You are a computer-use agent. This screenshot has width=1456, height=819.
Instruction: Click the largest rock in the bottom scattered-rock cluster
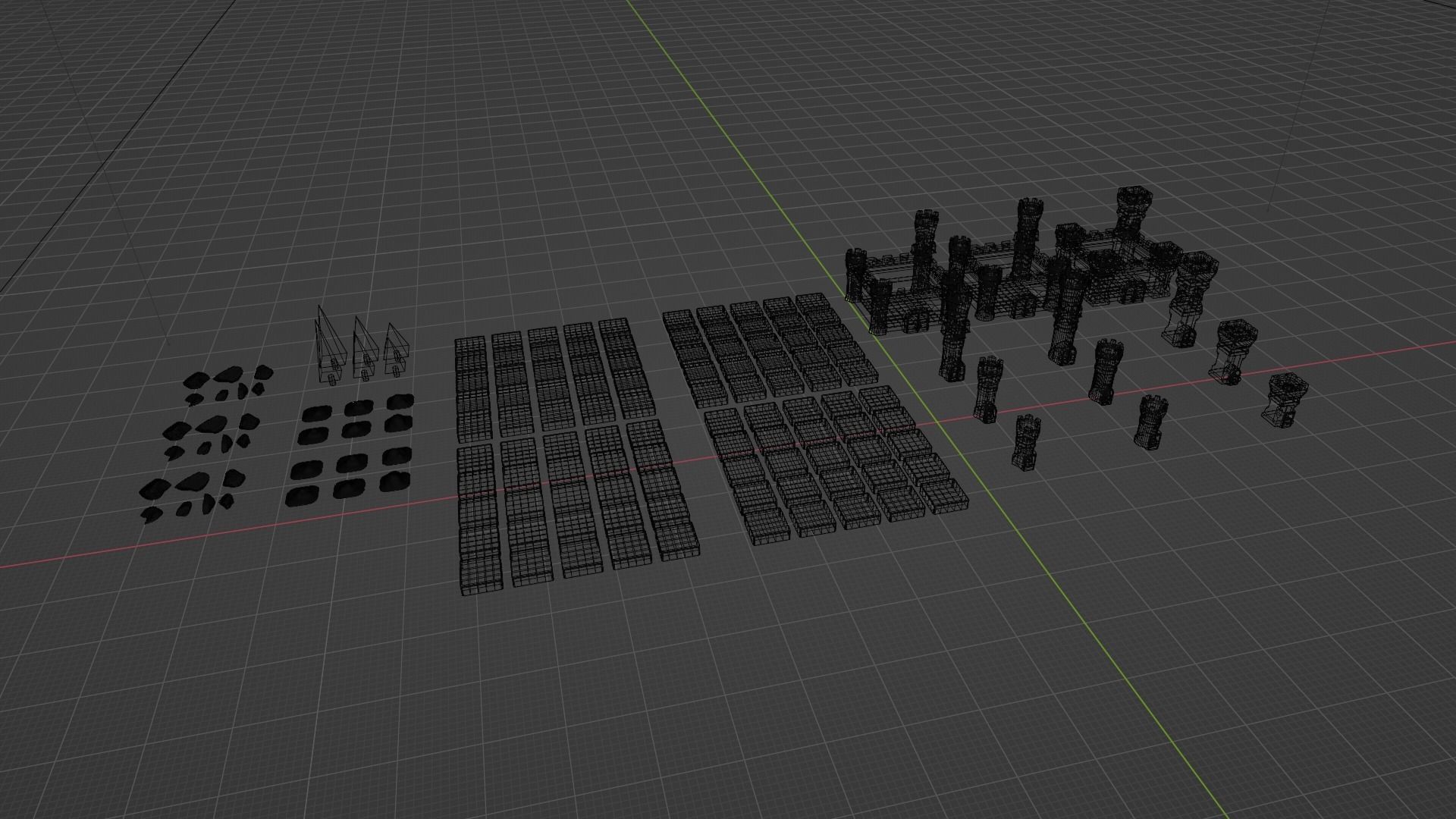pyautogui.click(x=191, y=482)
